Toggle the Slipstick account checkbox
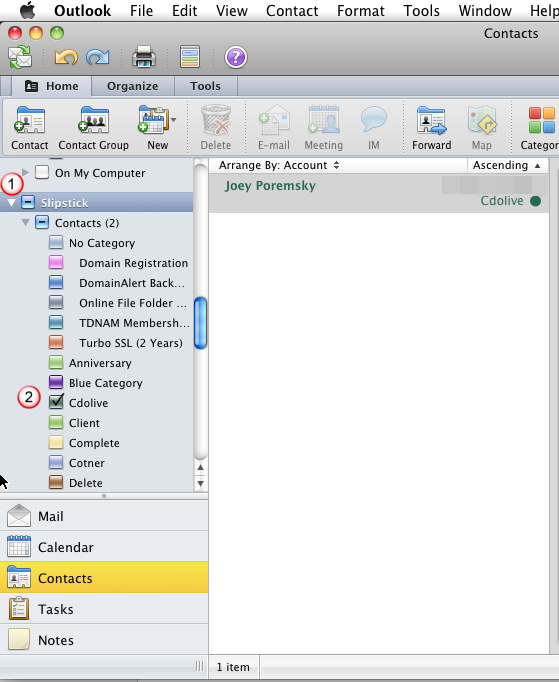This screenshot has height=682, width=559. [28, 202]
